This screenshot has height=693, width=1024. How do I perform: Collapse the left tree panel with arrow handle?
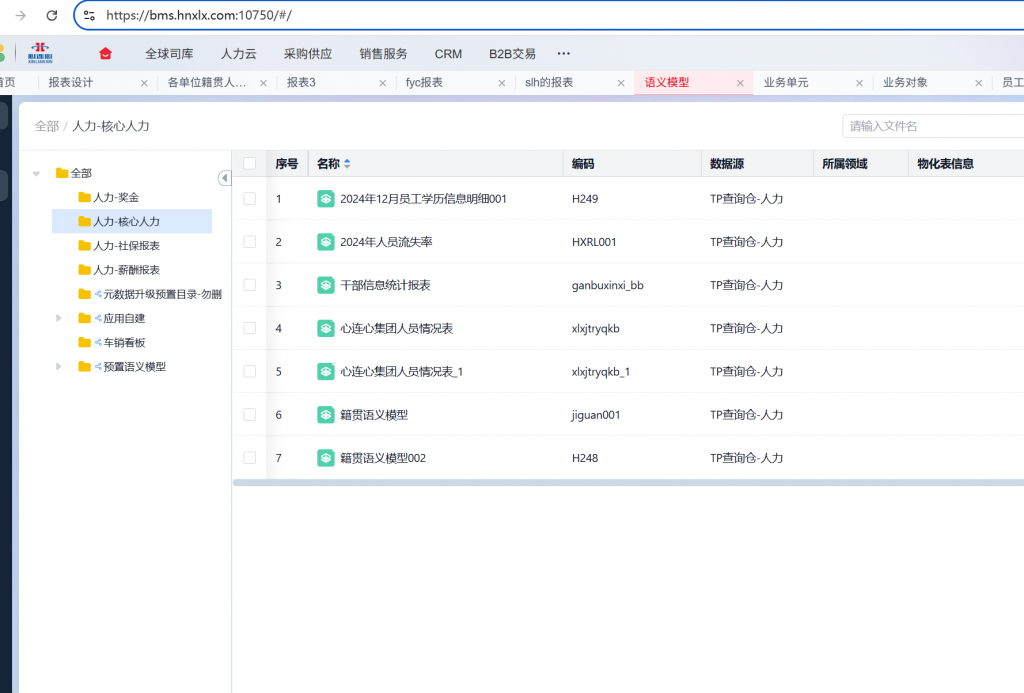(x=224, y=178)
